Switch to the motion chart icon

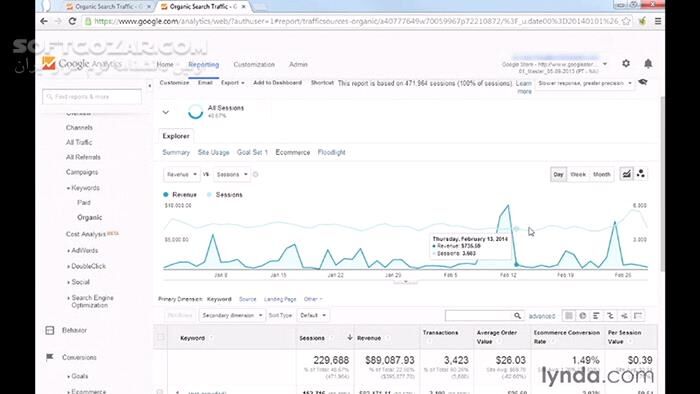coord(641,174)
